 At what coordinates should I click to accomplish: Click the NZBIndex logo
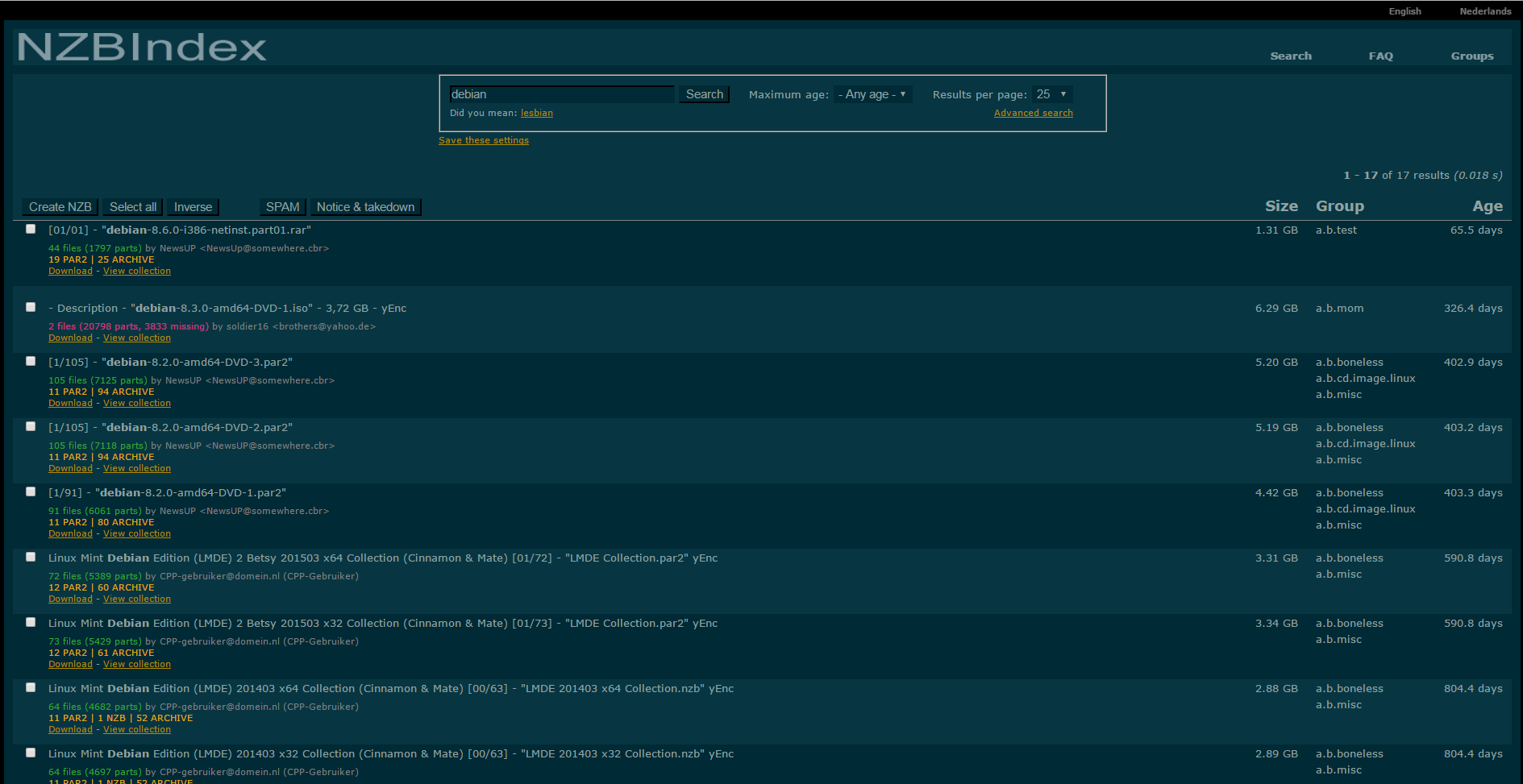142,48
